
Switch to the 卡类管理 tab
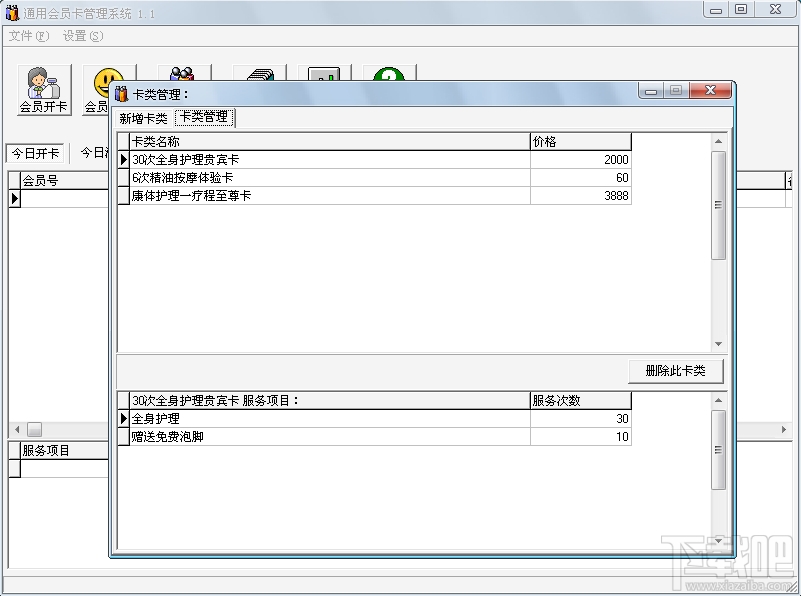[x=203, y=117]
